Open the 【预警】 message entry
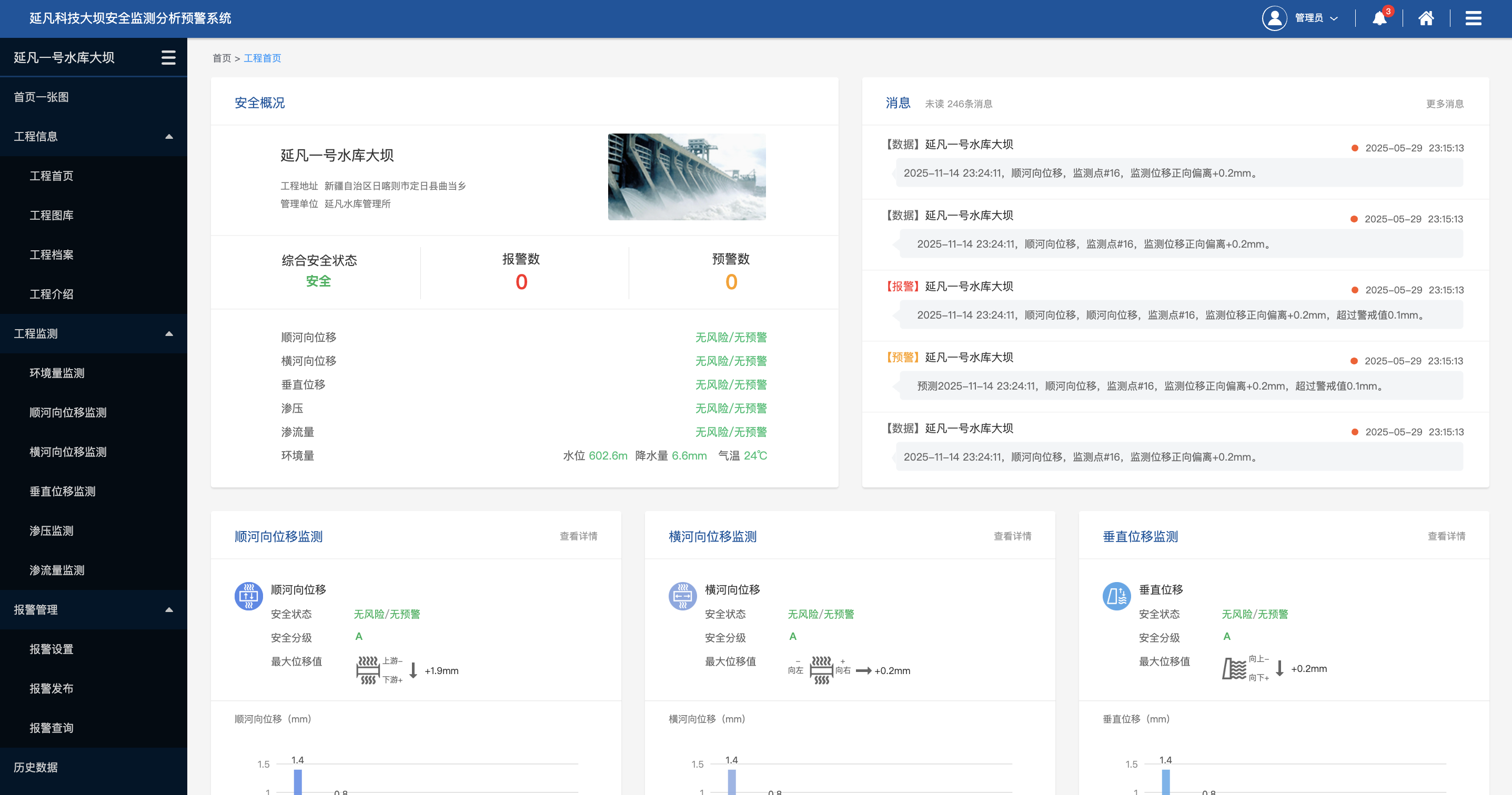 (x=1175, y=376)
